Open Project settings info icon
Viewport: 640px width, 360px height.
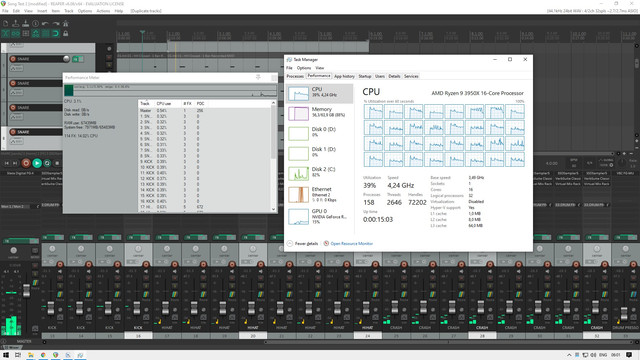36,24
